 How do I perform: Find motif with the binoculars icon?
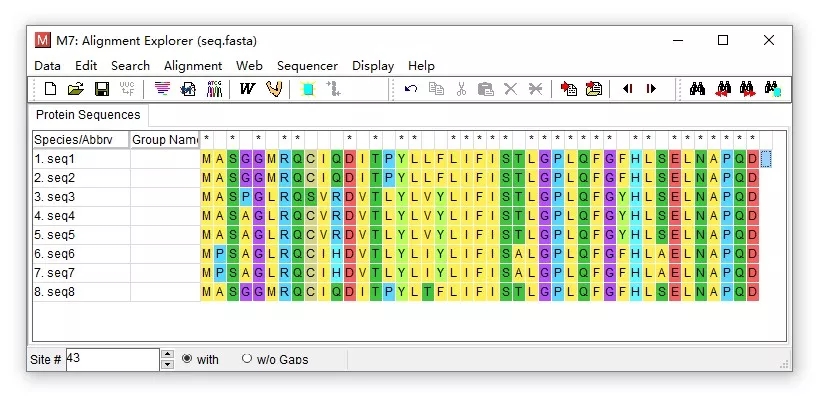[697, 89]
